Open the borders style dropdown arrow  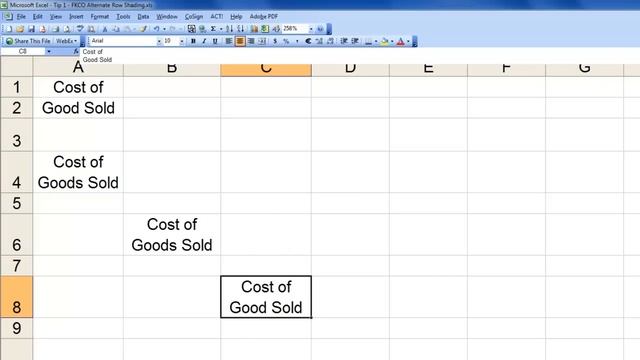coord(376,41)
